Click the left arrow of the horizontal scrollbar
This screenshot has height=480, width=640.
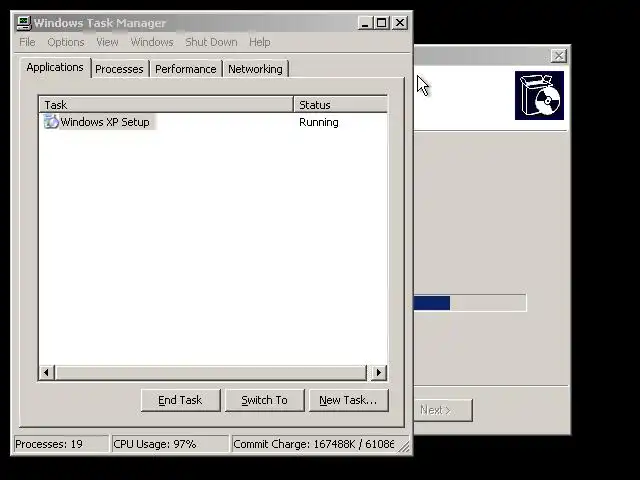pos(47,372)
